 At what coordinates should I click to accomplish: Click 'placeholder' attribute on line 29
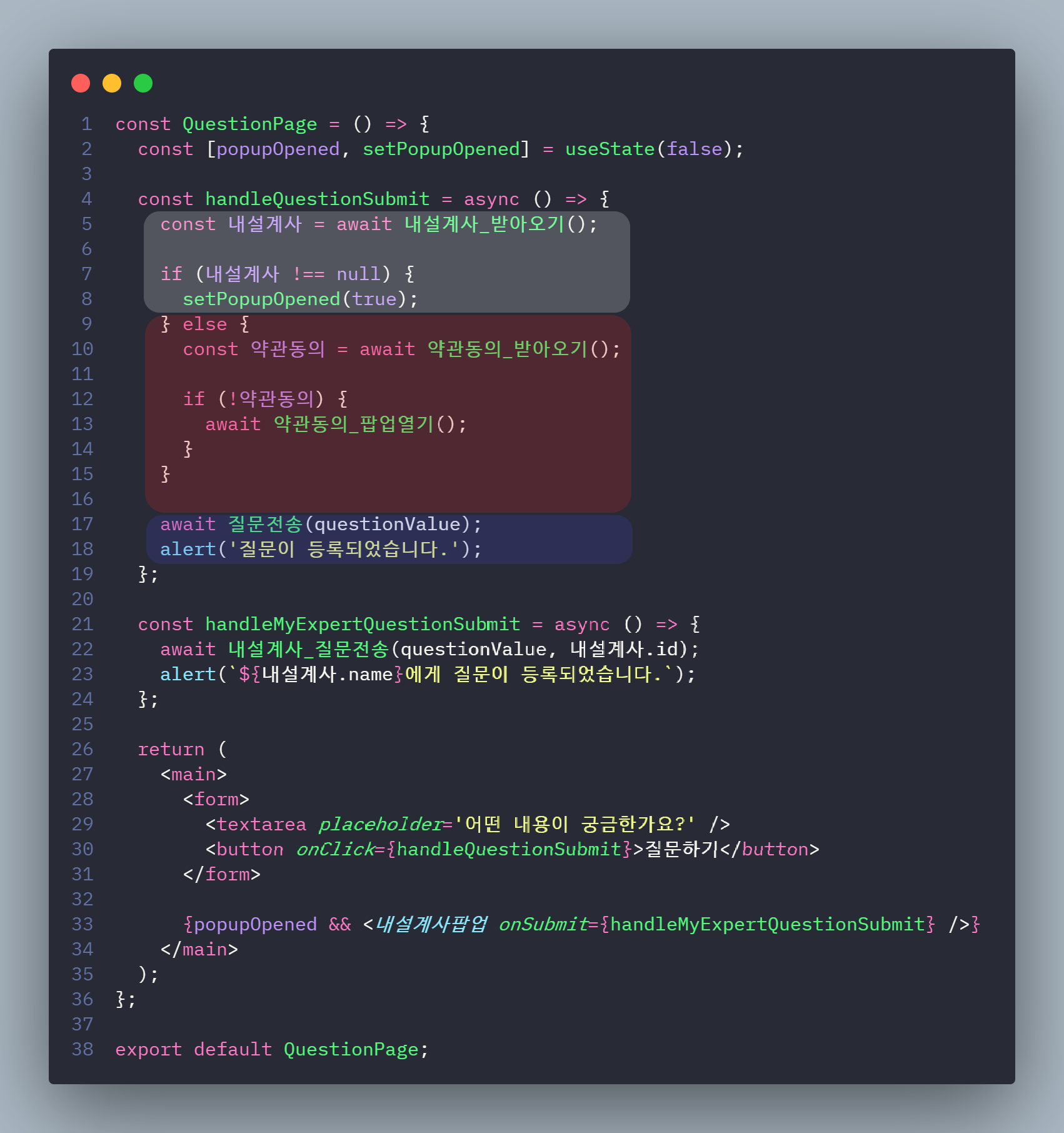381,825
